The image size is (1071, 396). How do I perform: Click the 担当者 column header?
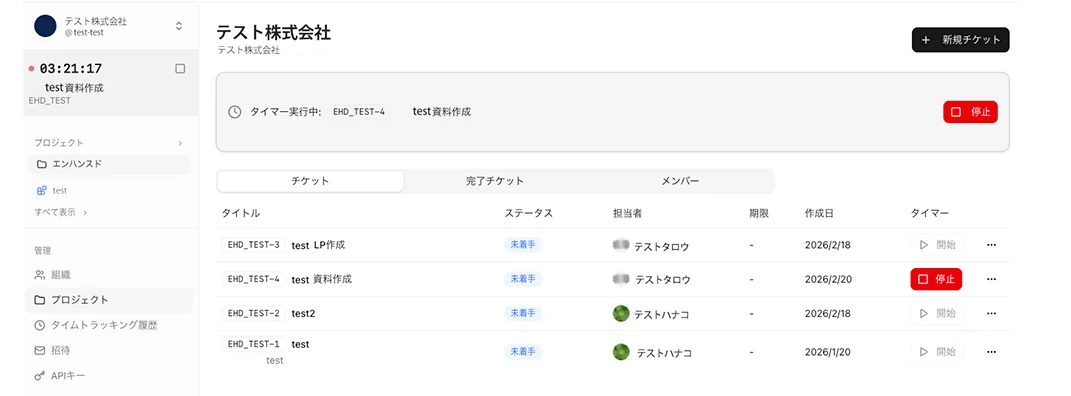(627, 213)
